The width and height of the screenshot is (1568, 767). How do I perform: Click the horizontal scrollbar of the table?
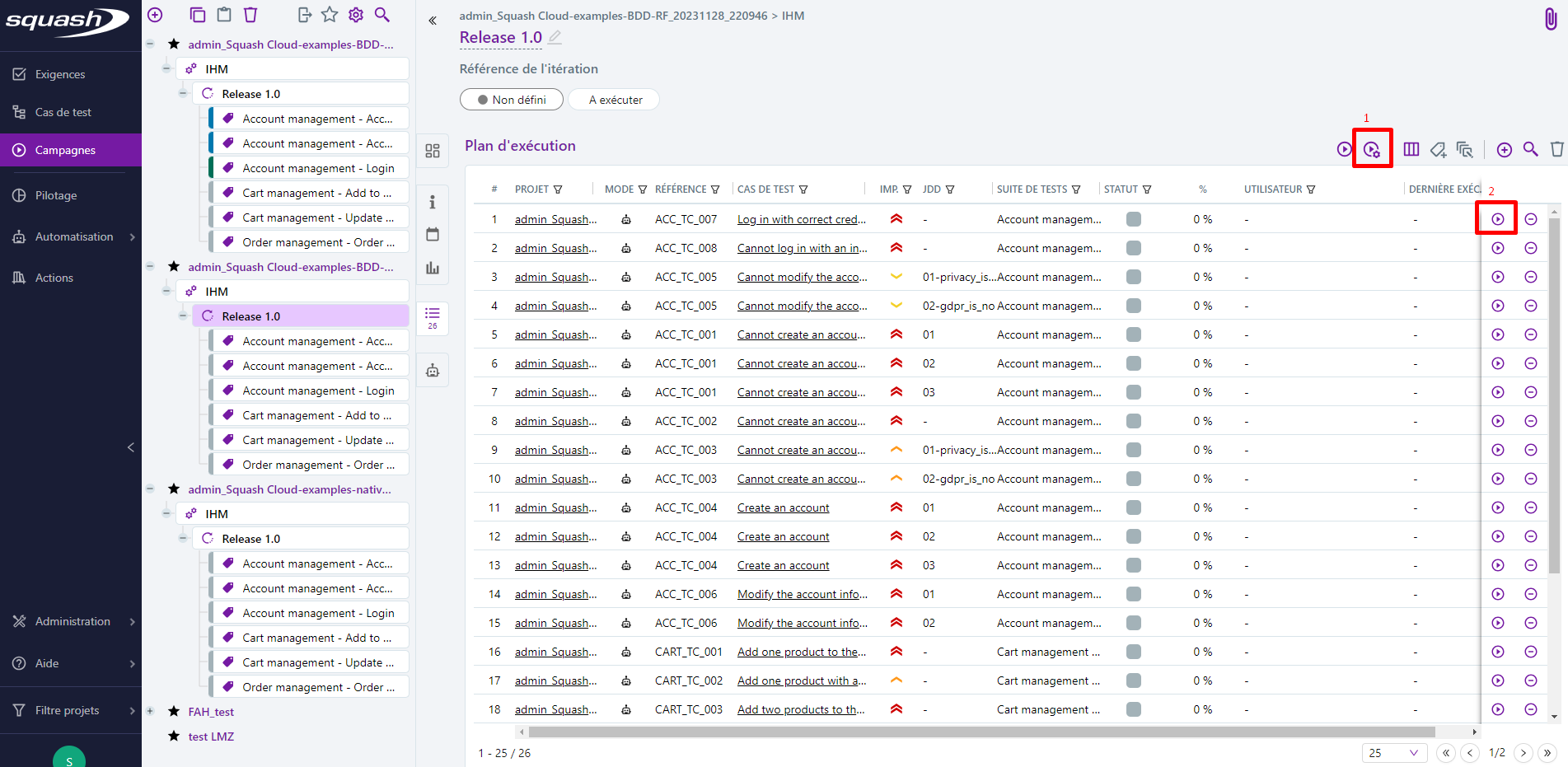pyautogui.click(x=981, y=732)
